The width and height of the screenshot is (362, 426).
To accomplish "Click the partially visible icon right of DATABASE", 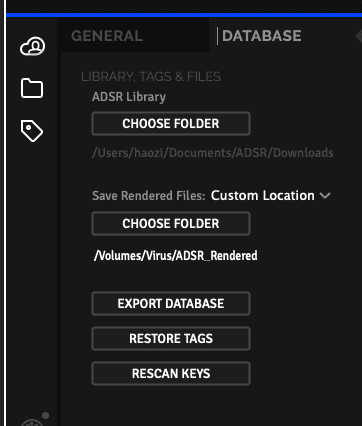I will [x=359, y=35].
